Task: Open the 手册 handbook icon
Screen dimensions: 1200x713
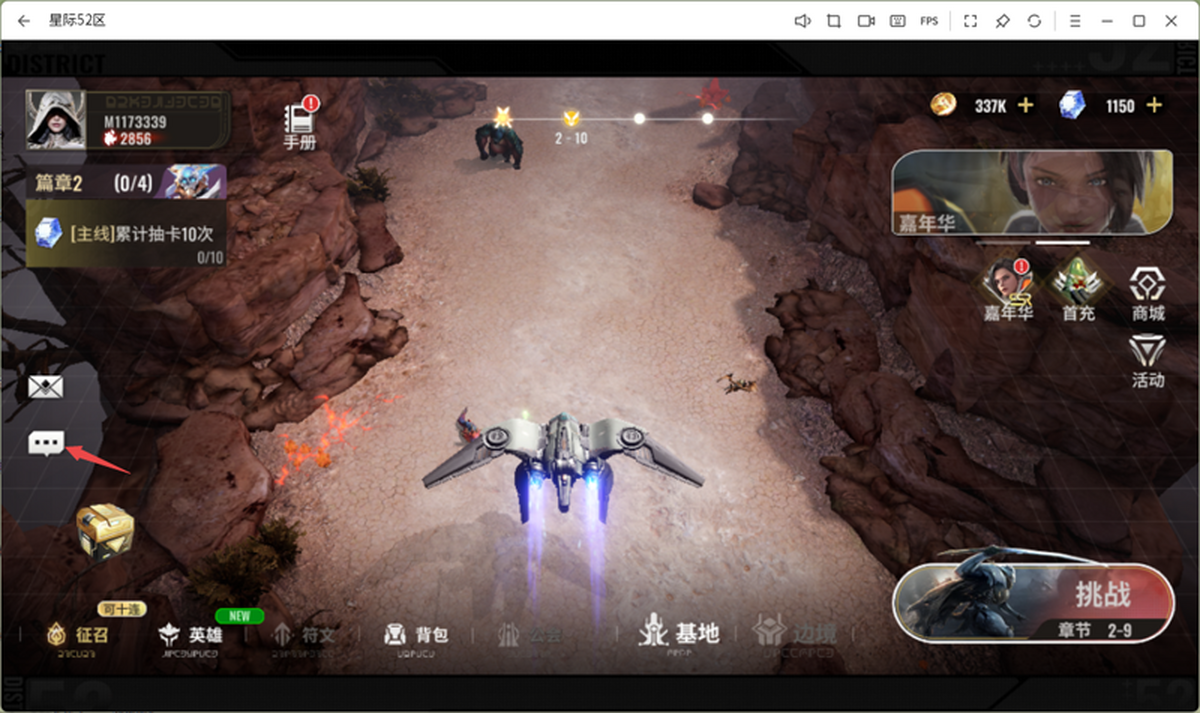Action: click(300, 124)
